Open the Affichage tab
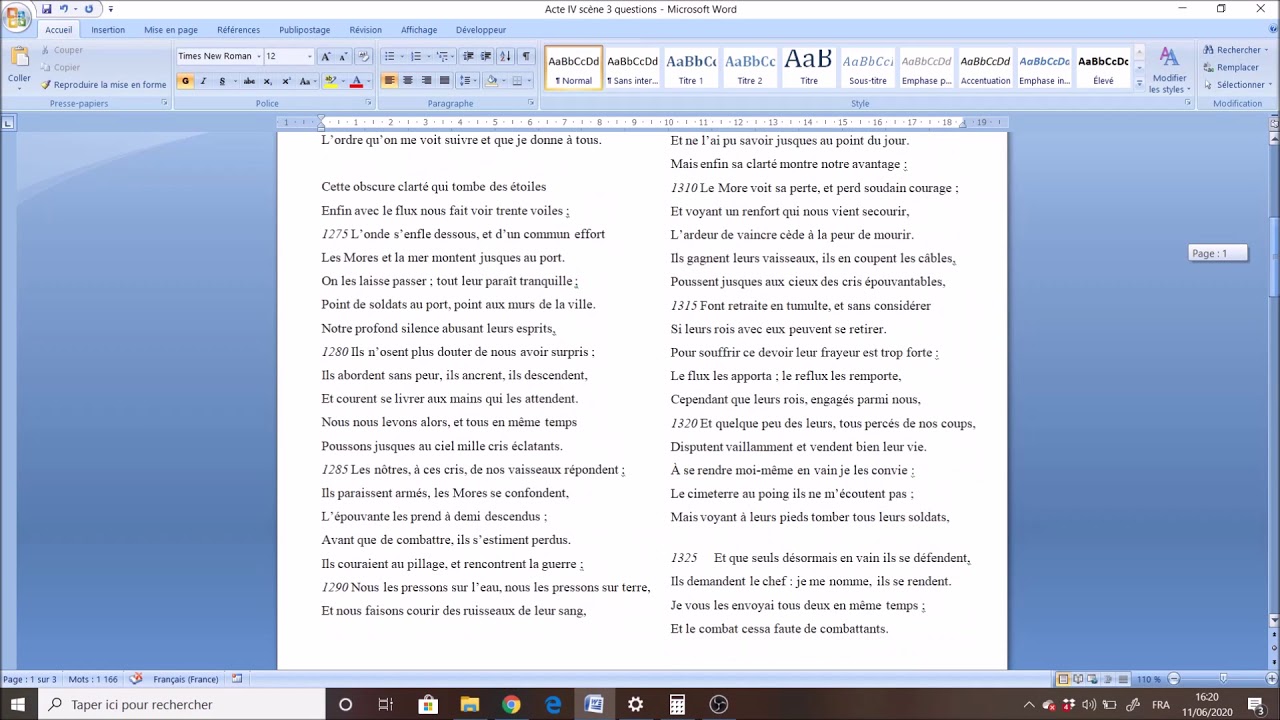This screenshot has height=720, width=1280. click(x=419, y=30)
